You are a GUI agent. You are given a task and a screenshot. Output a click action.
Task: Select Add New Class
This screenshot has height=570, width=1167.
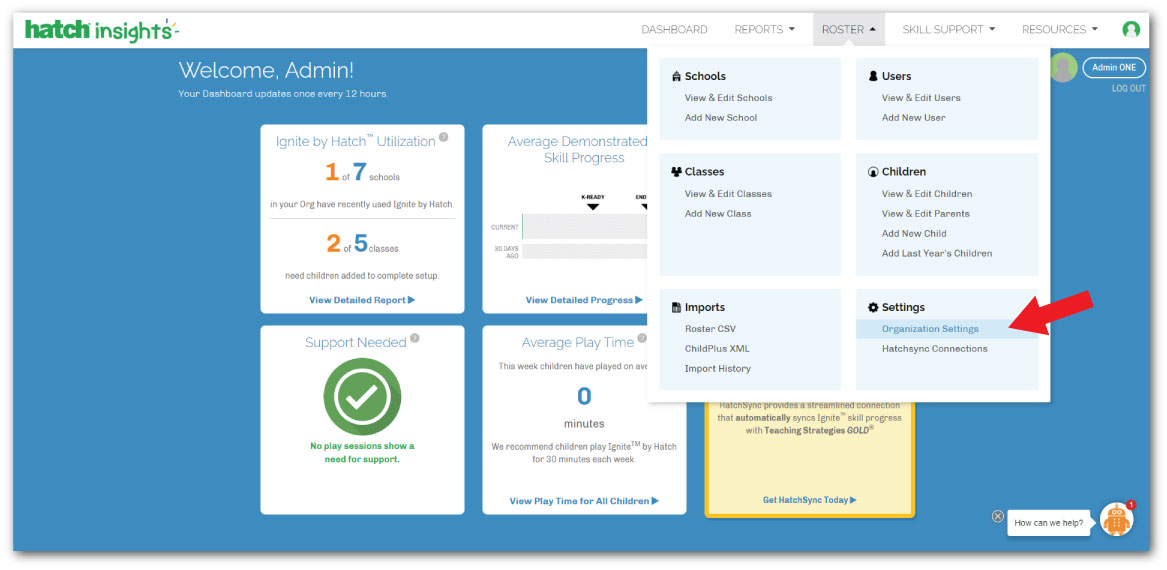pyautogui.click(x=718, y=214)
